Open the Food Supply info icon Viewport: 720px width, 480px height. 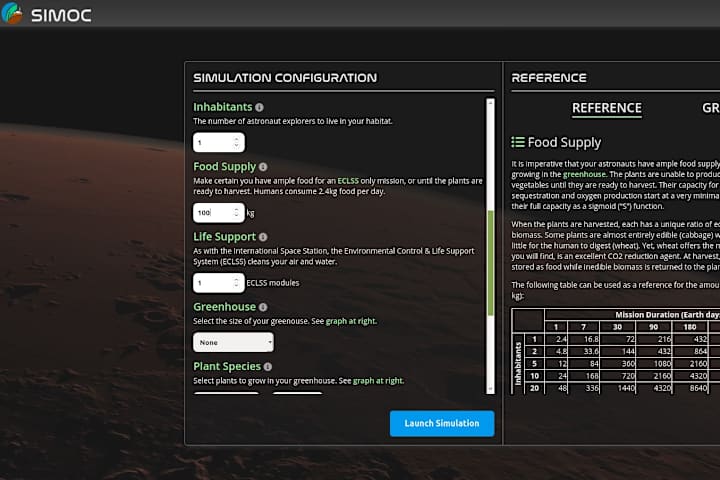[x=263, y=167]
